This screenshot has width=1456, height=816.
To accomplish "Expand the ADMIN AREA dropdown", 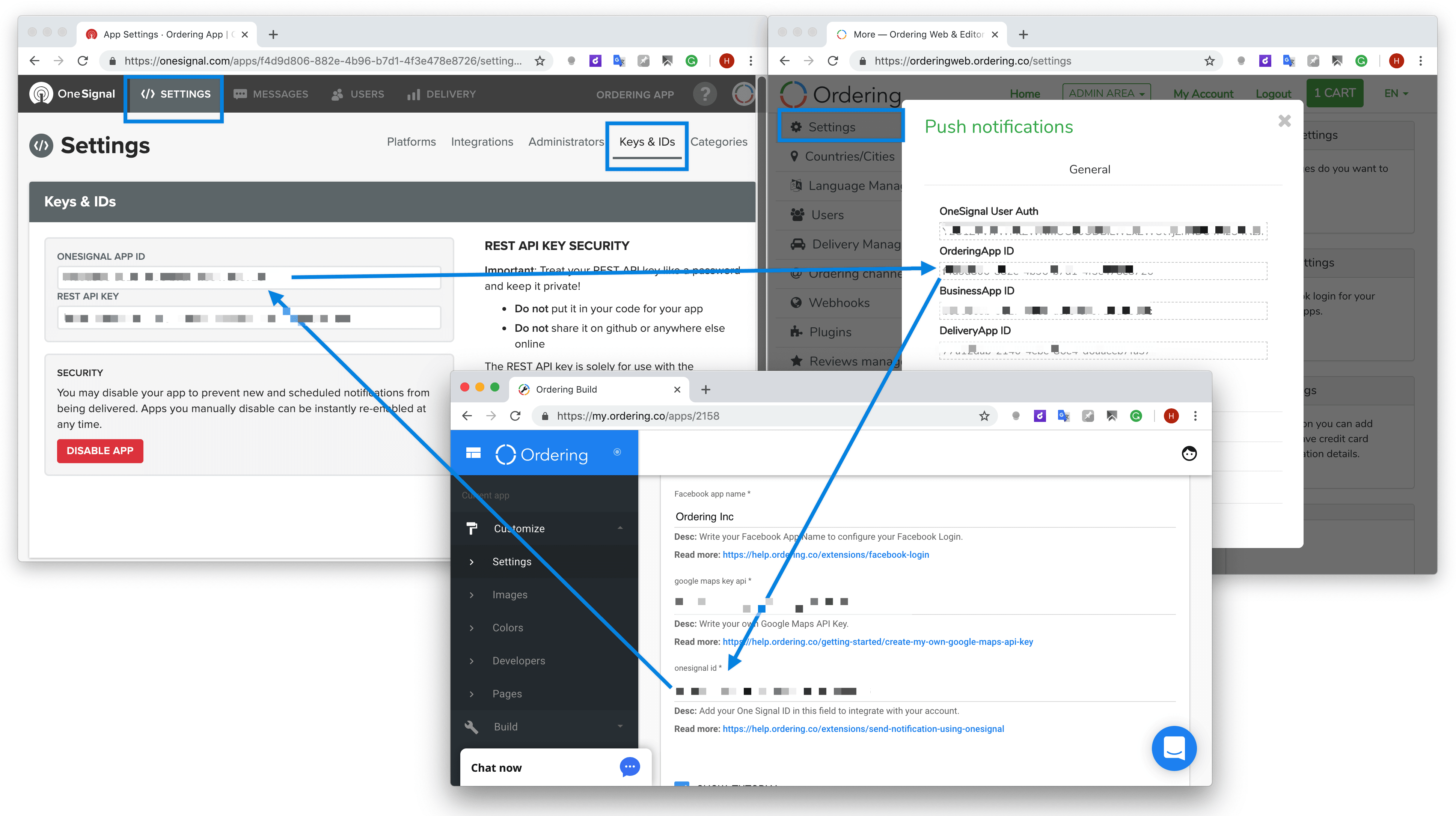I will (1106, 94).
